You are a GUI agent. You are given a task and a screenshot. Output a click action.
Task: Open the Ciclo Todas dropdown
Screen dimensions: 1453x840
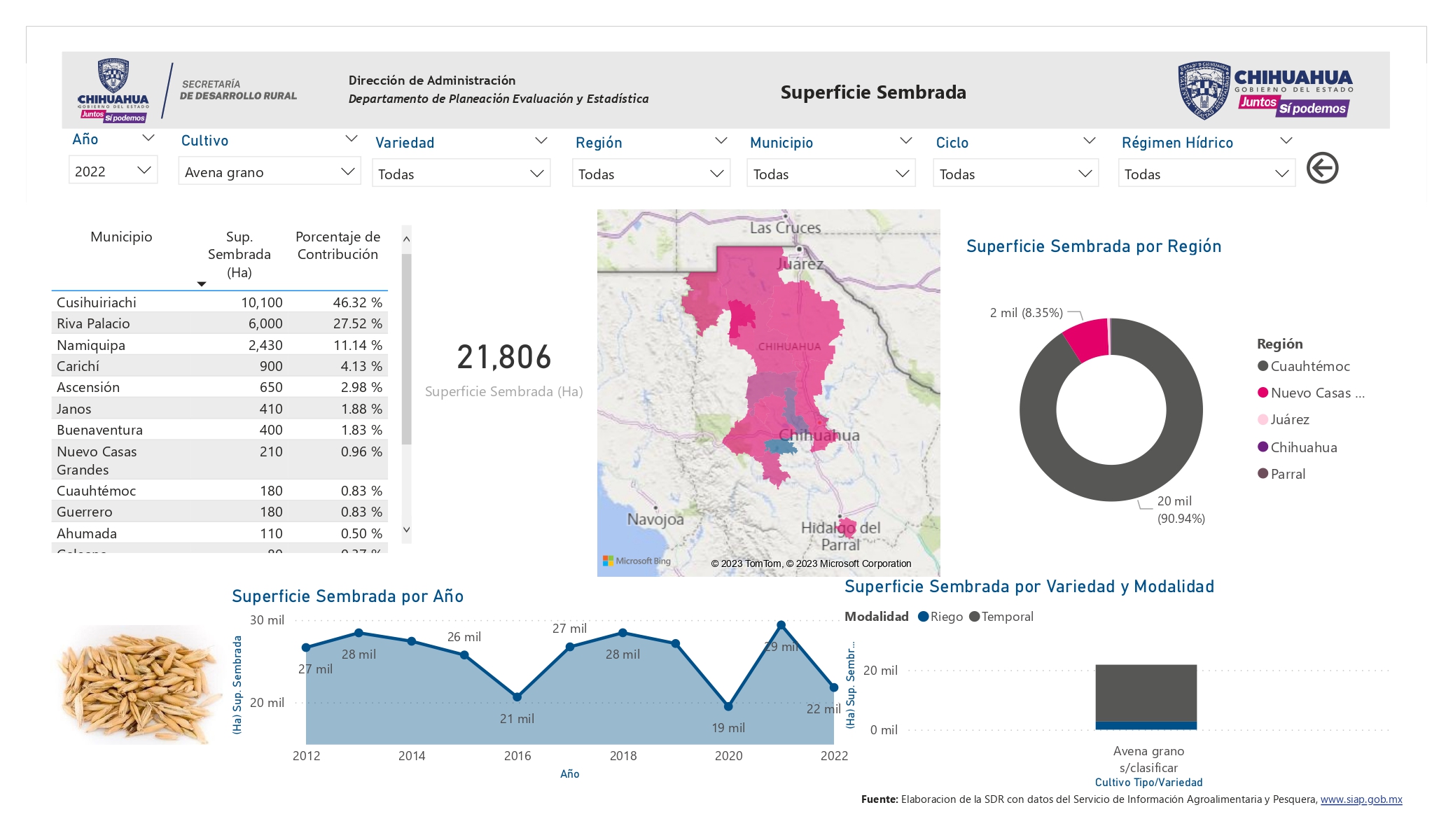click(1015, 174)
